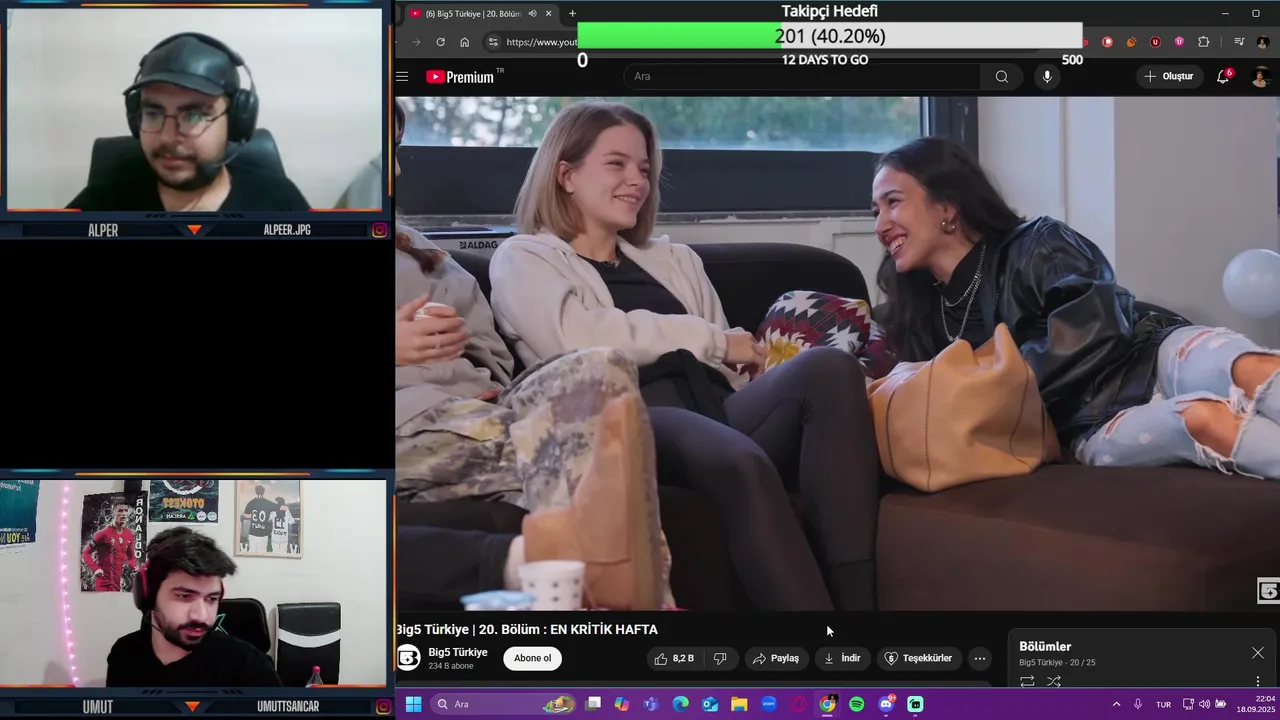The width and height of the screenshot is (1280, 720).
Task: Toggle playlist shuffle in Bölümler panel
Action: [x=1054, y=681]
